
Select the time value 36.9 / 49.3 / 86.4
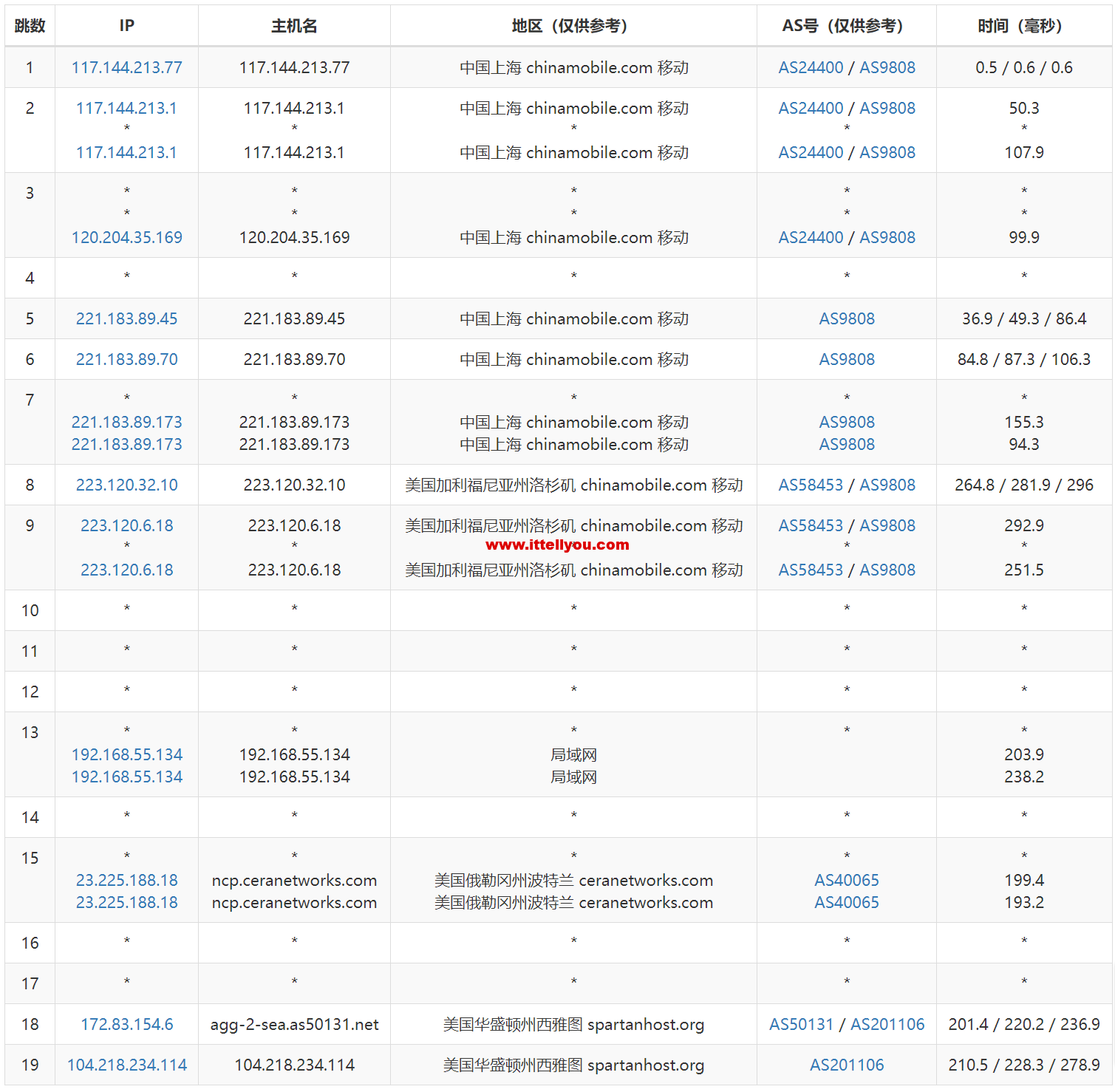1024,318
